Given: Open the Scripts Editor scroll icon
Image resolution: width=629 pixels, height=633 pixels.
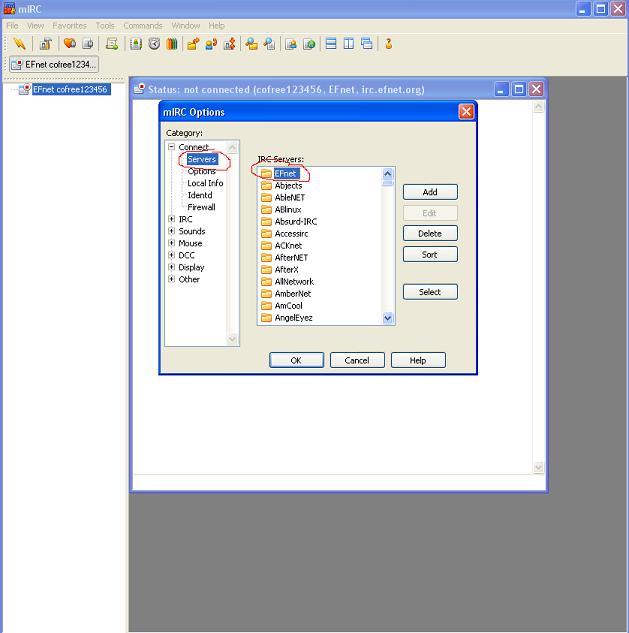Looking at the screenshot, I should pyautogui.click(x=111, y=44).
